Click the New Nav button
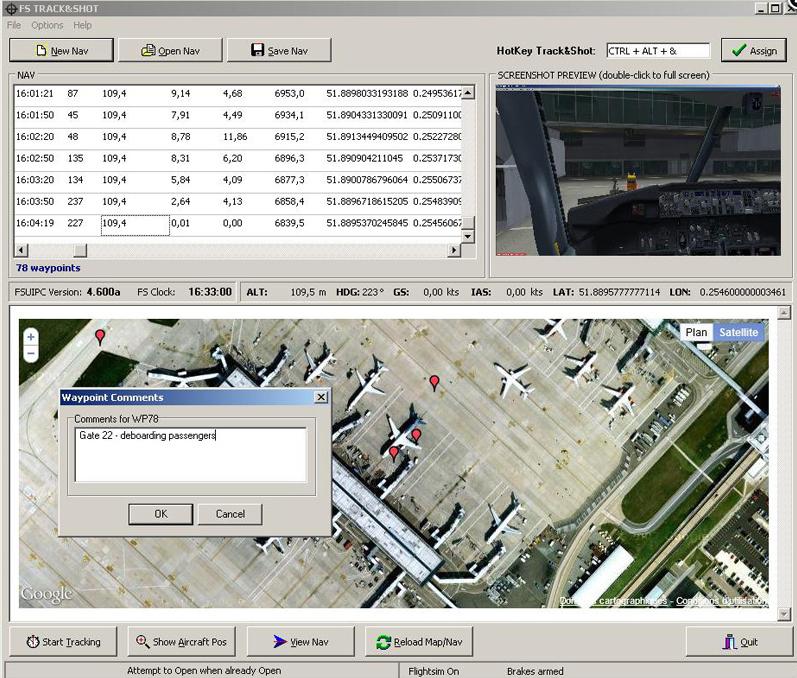Image resolution: width=797 pixels, height=678 pixels. point(61,50)
